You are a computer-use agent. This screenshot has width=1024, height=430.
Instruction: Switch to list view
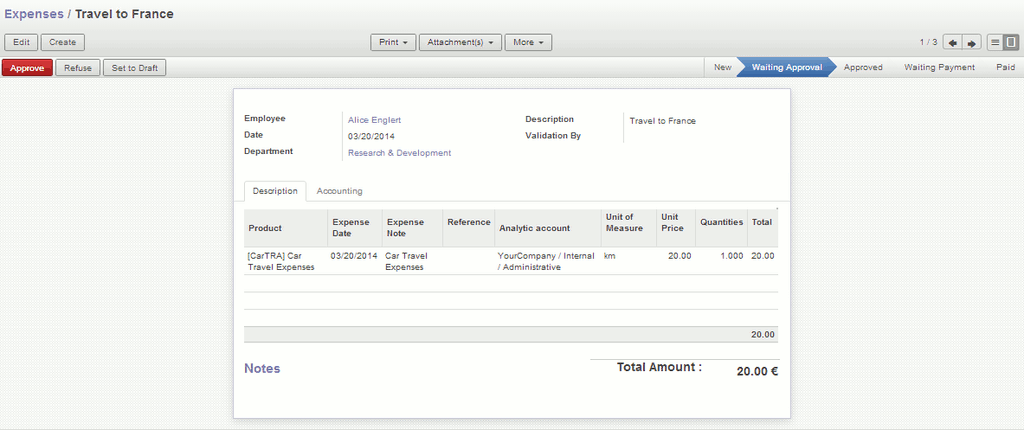[995, 43]
